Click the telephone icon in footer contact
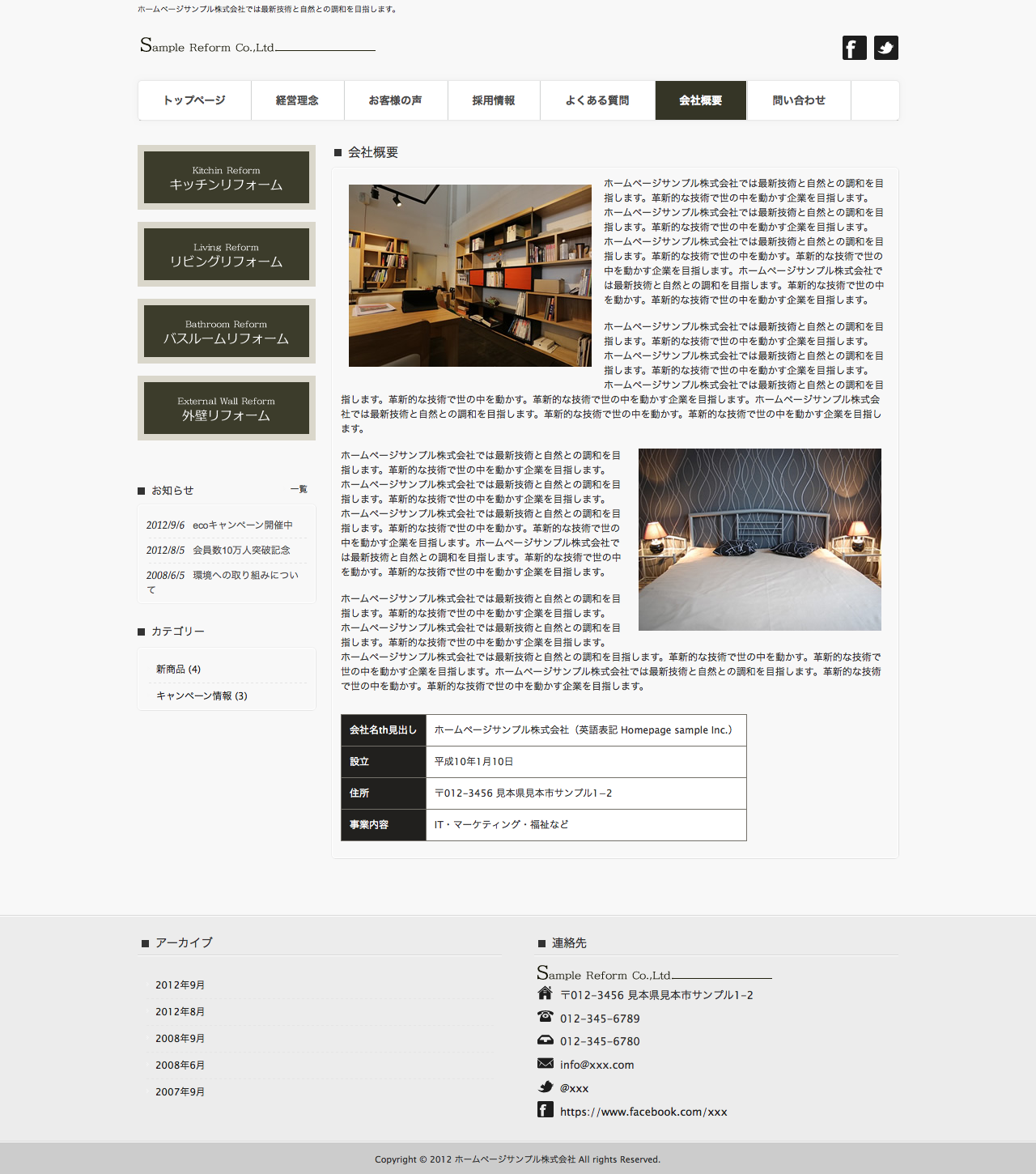Image resolution: width=1036 pixels, height=1174 pixels. coord(545,1017)
